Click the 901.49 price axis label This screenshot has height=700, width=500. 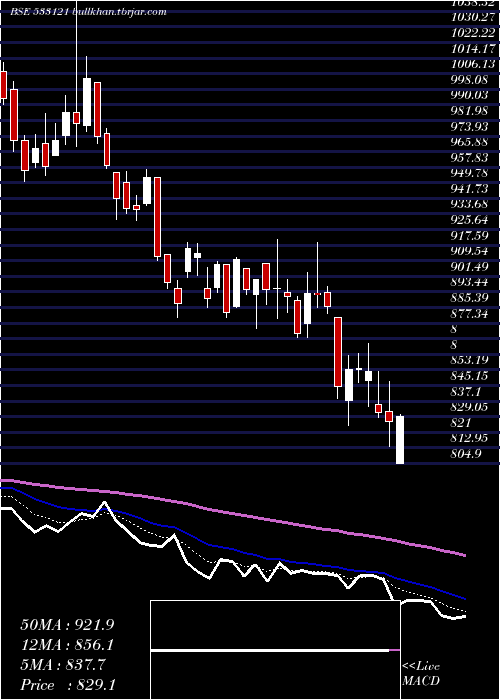471,267
